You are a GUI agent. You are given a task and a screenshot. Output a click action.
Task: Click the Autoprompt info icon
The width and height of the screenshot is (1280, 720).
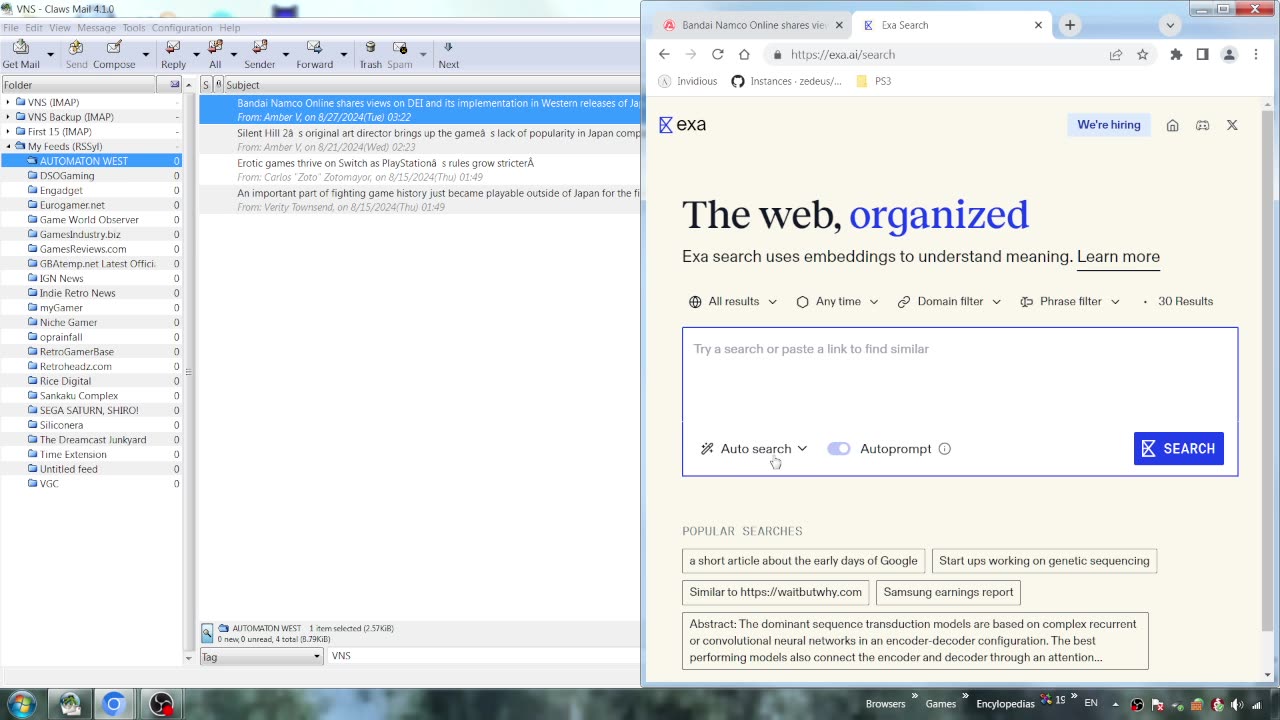coord(945,449)
